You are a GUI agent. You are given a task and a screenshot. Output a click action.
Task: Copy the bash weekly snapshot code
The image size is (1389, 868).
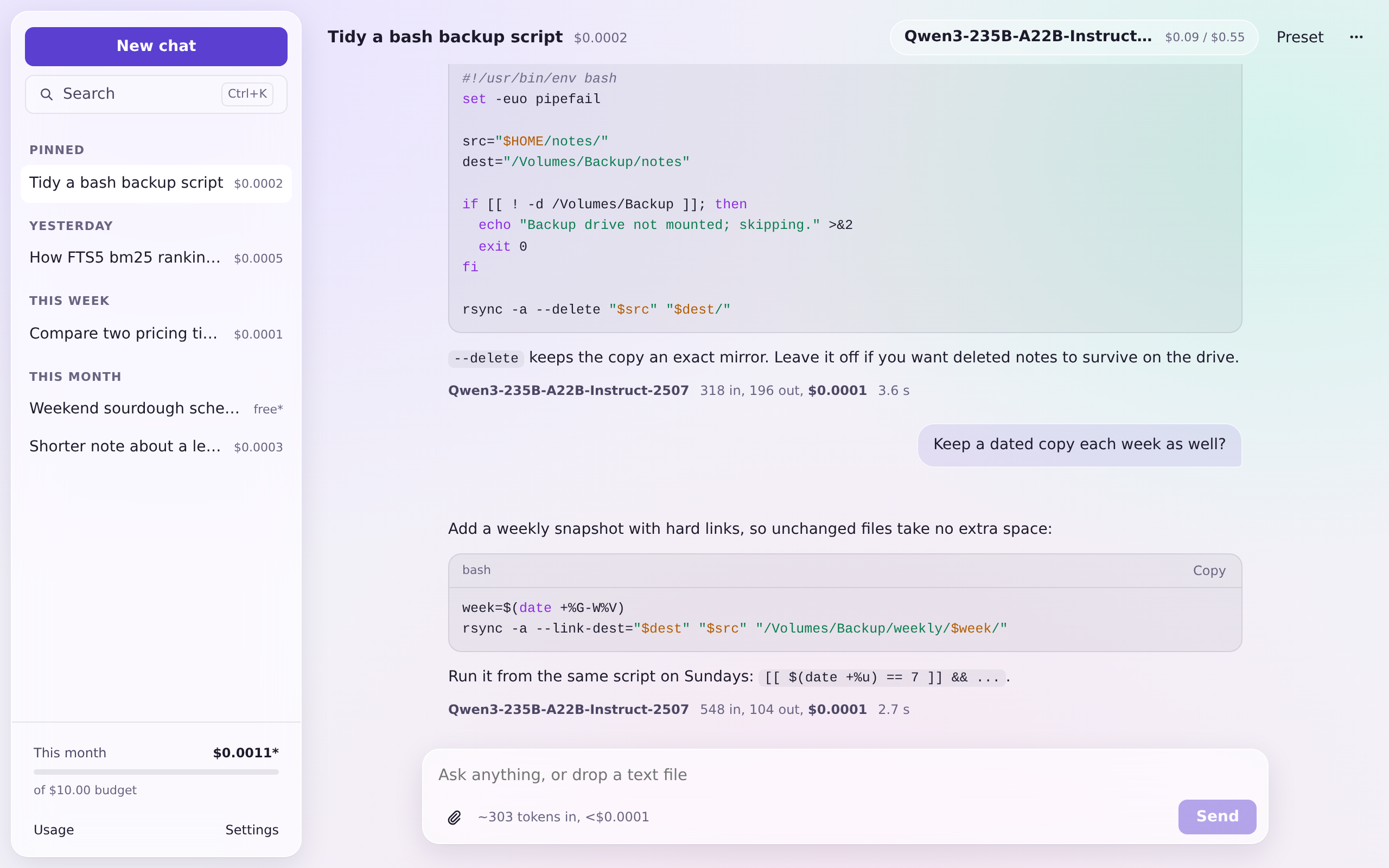point(1209,571)
